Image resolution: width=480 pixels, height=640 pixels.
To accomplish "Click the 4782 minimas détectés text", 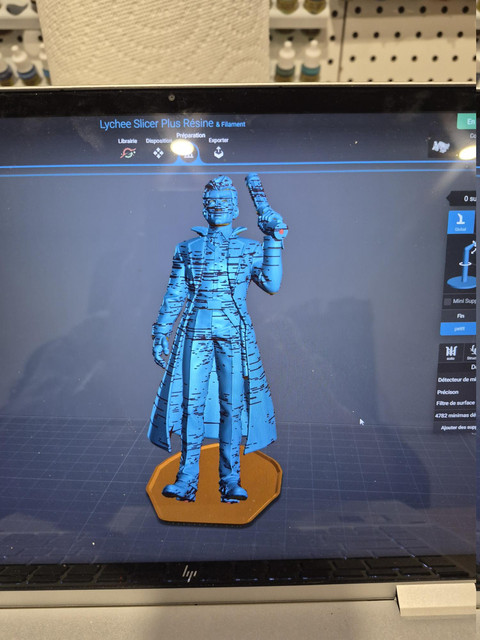I will click(456, 416).
